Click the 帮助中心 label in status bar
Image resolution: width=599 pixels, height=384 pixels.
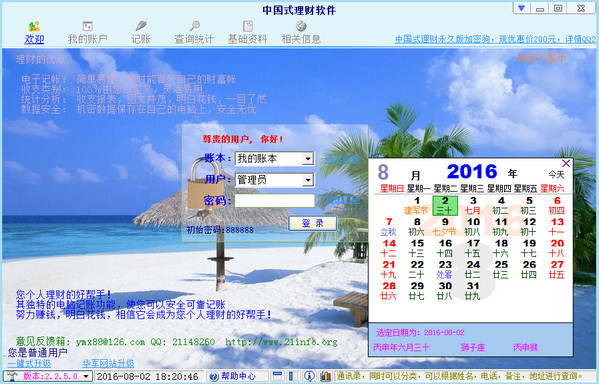(238, 376)
